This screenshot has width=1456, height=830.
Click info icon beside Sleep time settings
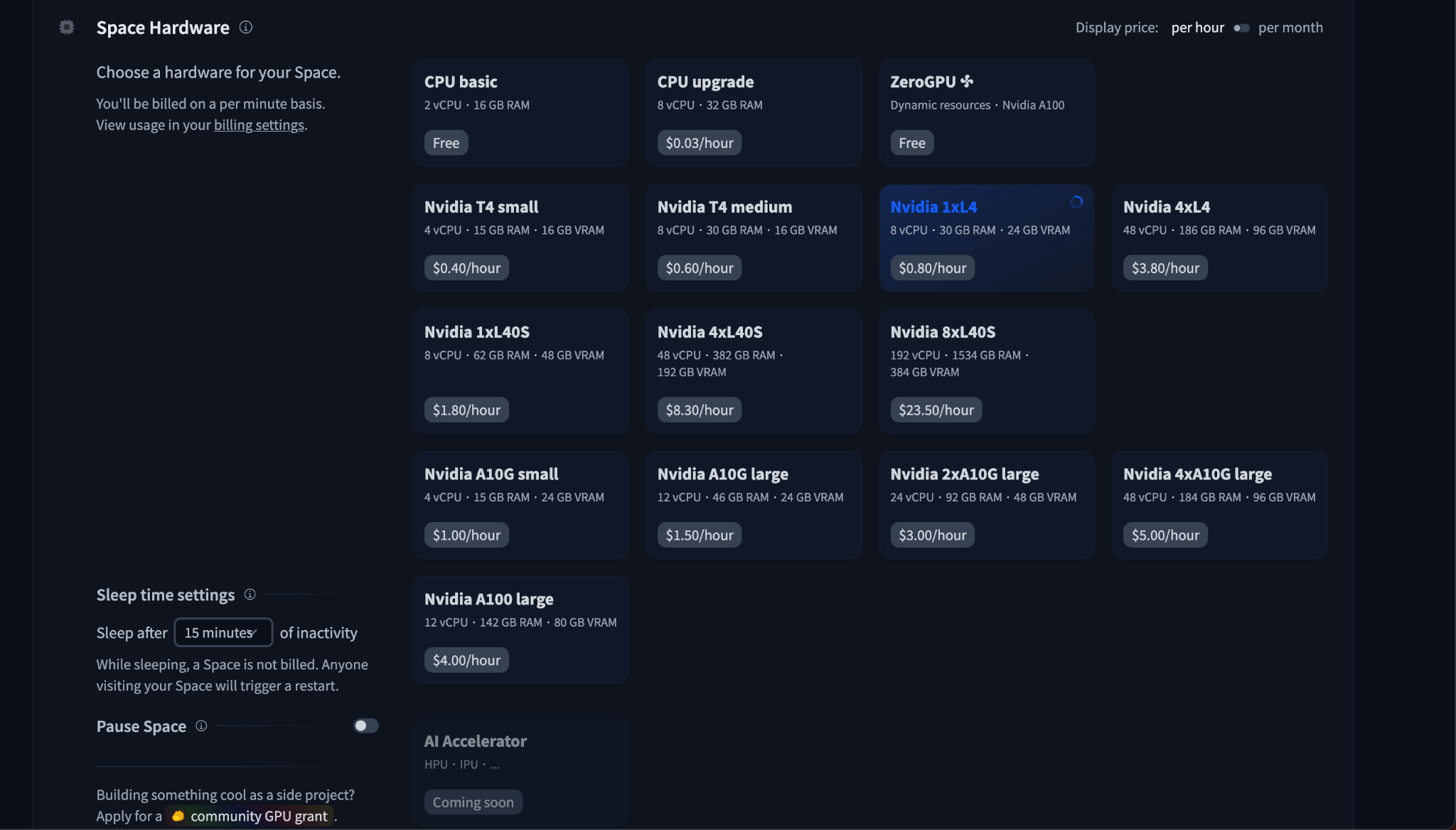(x=250, y=595)
